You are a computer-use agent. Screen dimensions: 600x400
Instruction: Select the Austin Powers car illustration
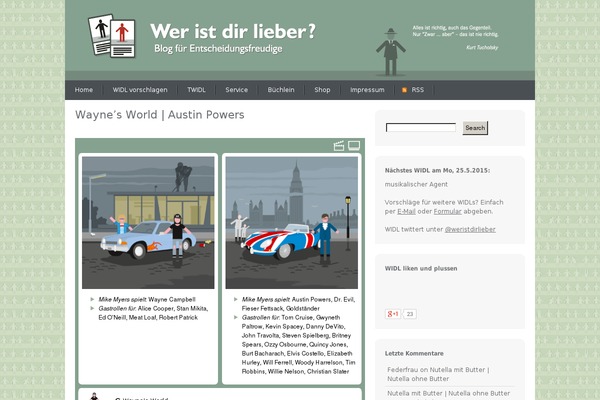click(292, 222)
